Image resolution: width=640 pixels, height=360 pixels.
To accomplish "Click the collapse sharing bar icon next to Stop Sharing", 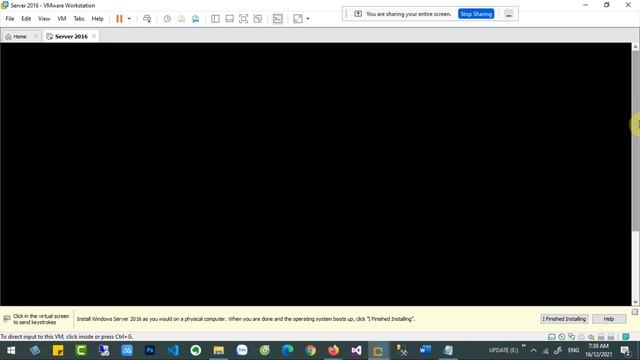I will click(509, 14).
